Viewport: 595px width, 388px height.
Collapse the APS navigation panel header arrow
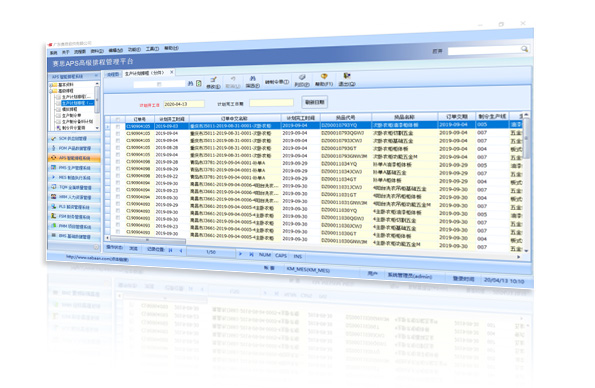click(x=96, y=77)
